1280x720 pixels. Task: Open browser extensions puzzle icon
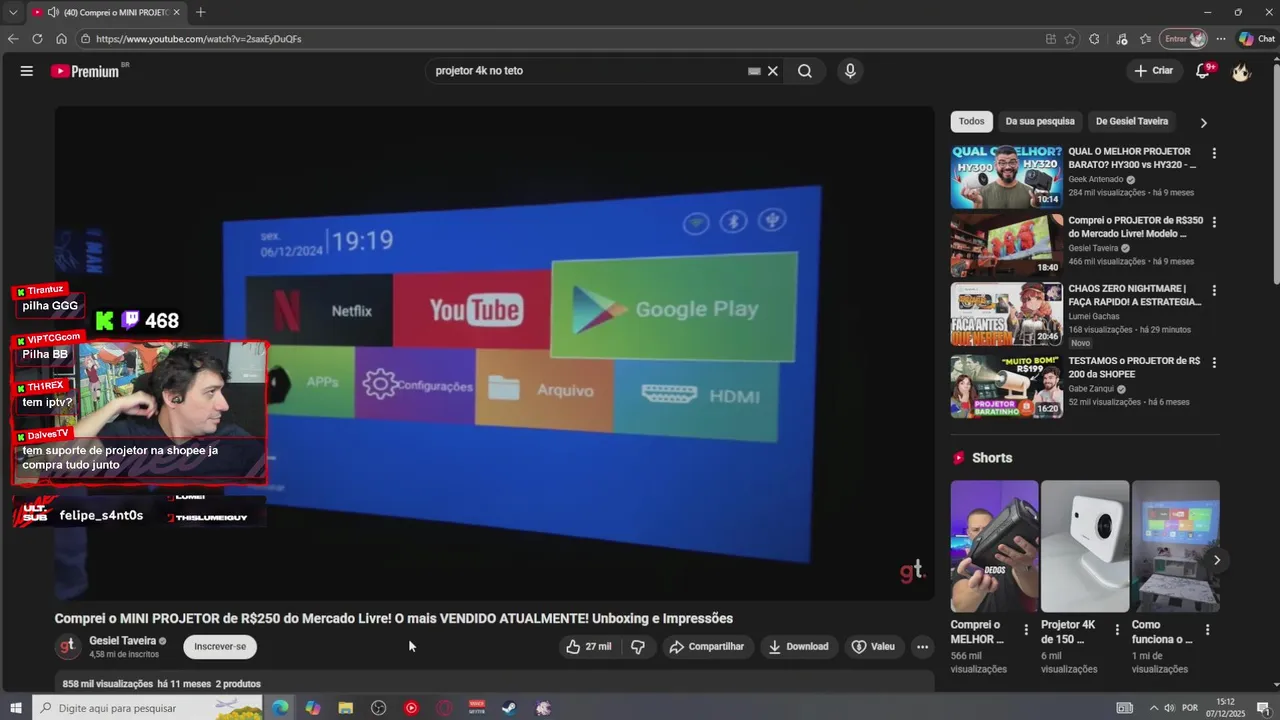pyautogui.click(x=1094, y=39)
